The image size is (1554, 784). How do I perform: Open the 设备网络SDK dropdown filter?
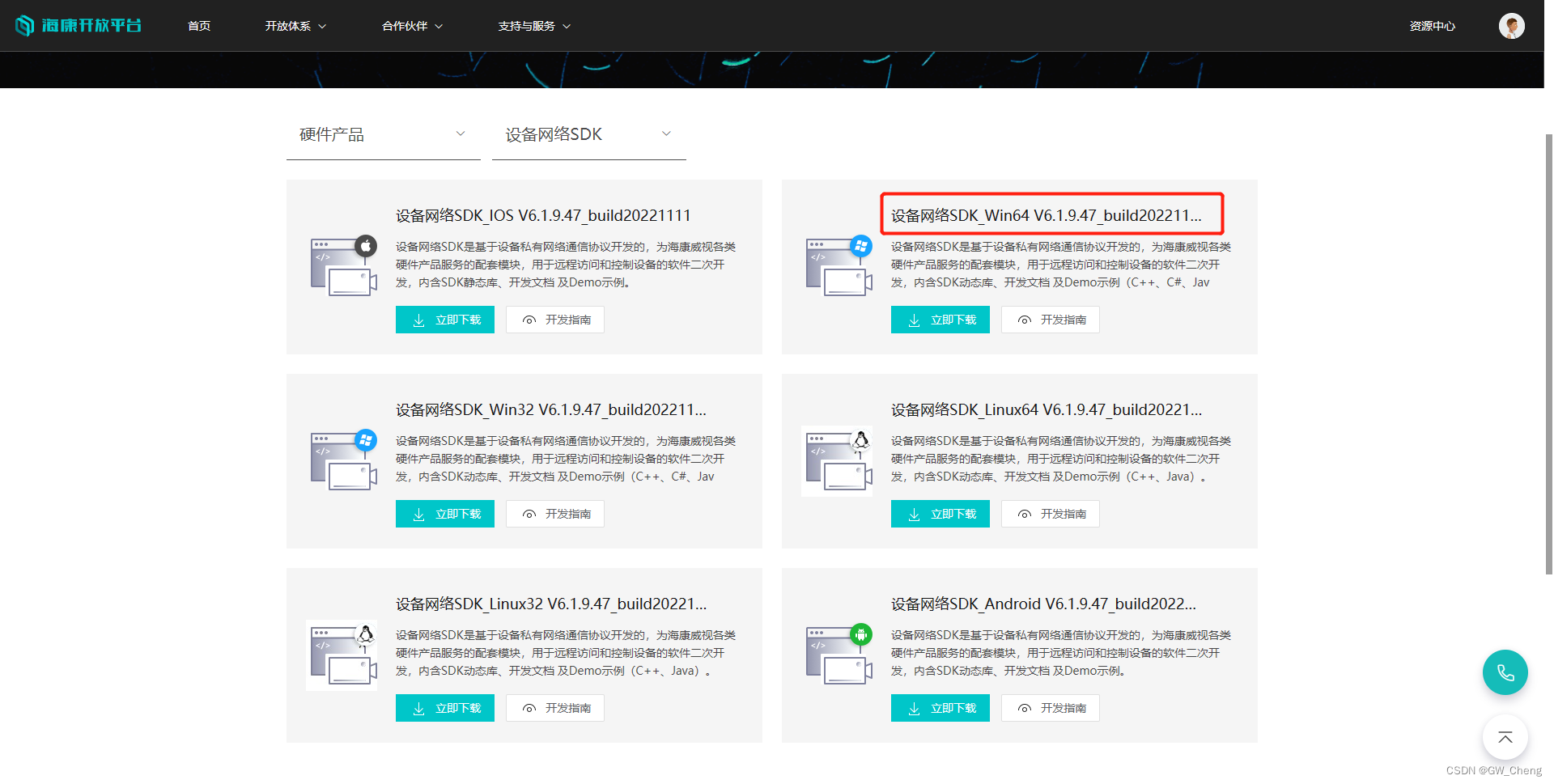(x=588, y=134)
